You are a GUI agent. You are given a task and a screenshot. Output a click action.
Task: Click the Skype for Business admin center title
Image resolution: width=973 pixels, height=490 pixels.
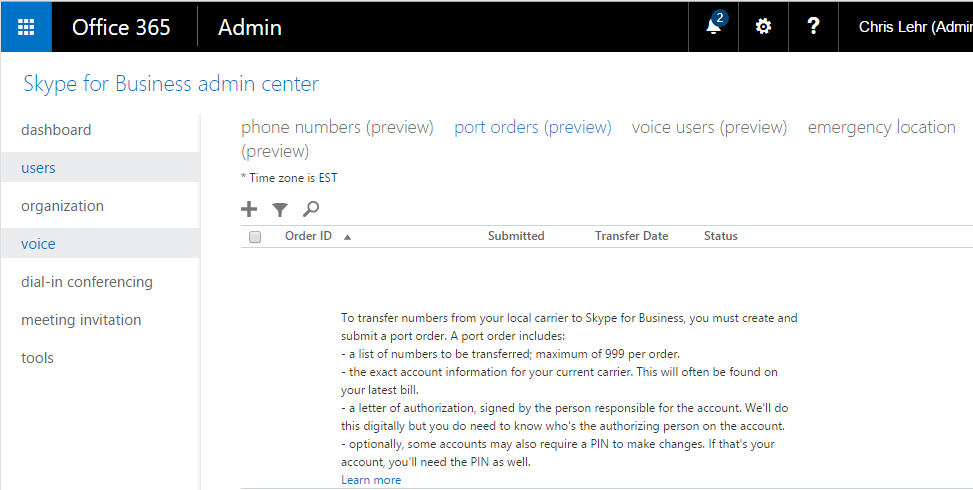click(171, 84)
